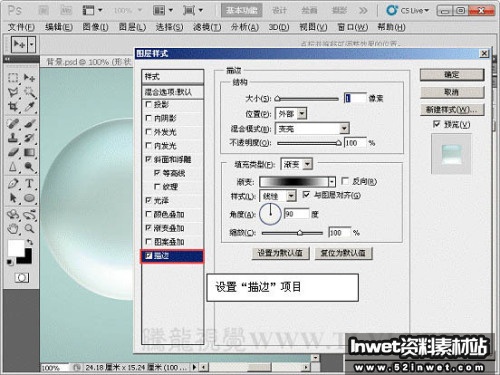Uncheck the 光泽 satin style
Image resolution: width=500 pixels, height=375 pixels.
[149, 200]
